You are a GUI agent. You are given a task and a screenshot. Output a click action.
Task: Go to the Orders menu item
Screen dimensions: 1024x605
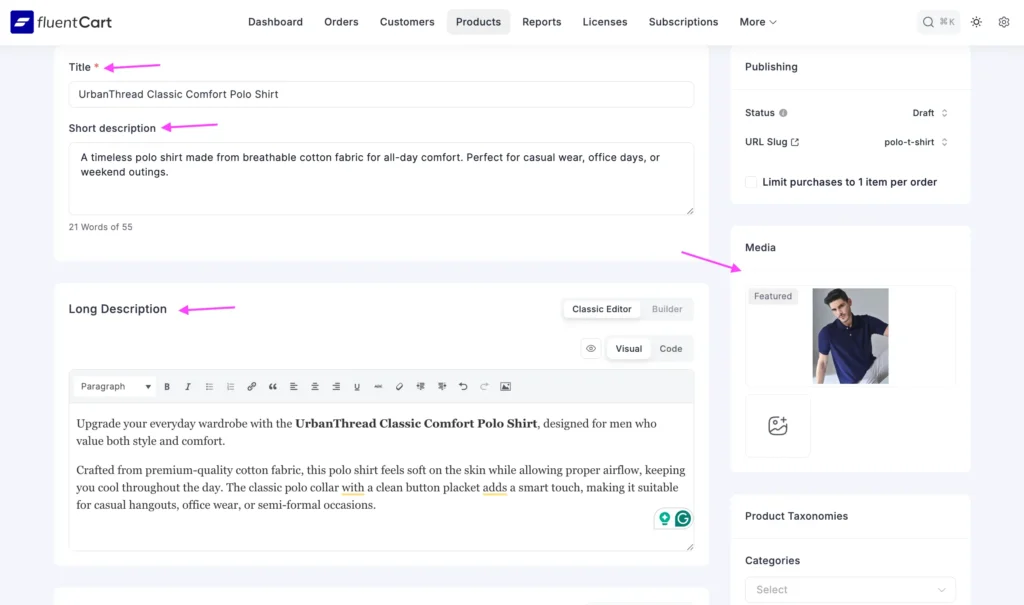341,21
